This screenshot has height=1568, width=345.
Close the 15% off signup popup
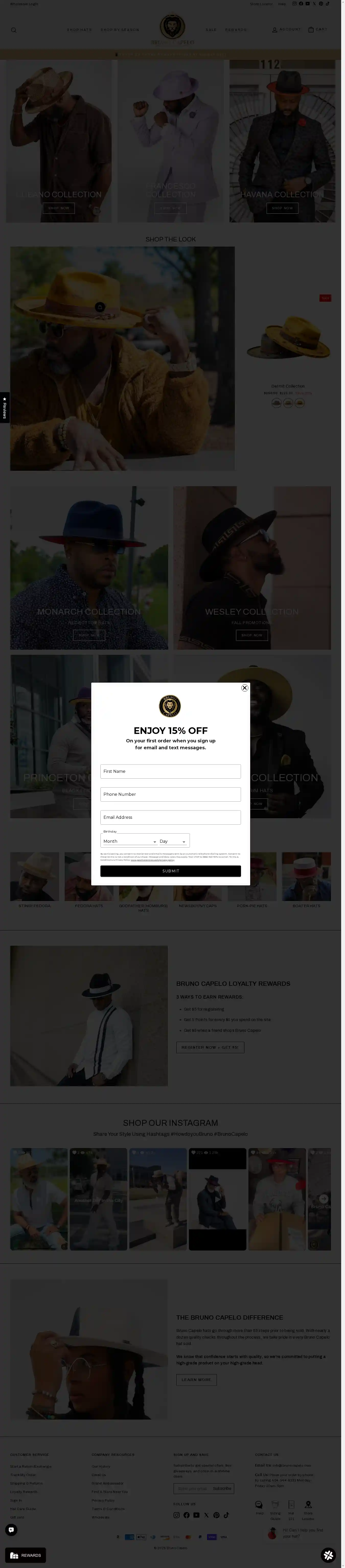(245, 688)
